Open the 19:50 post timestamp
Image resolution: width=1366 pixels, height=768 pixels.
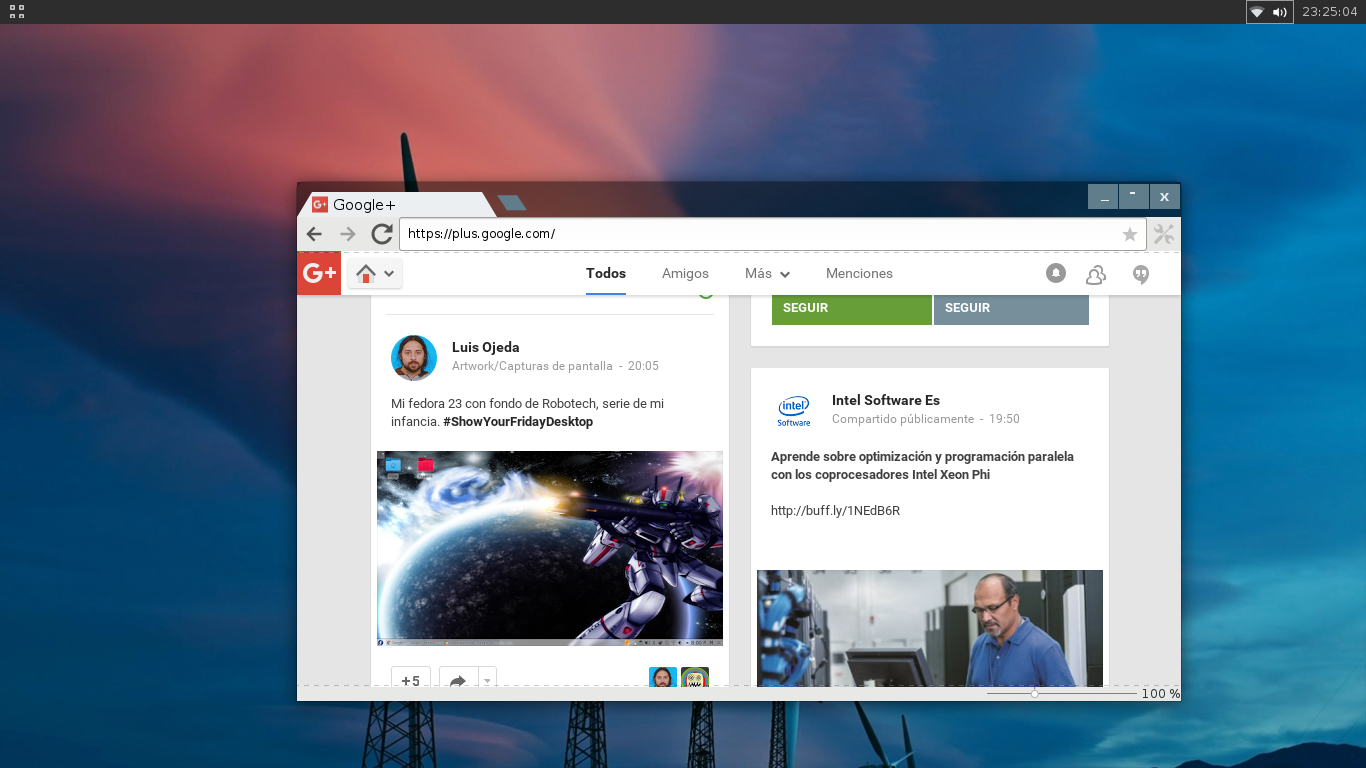pos(1004,419)
